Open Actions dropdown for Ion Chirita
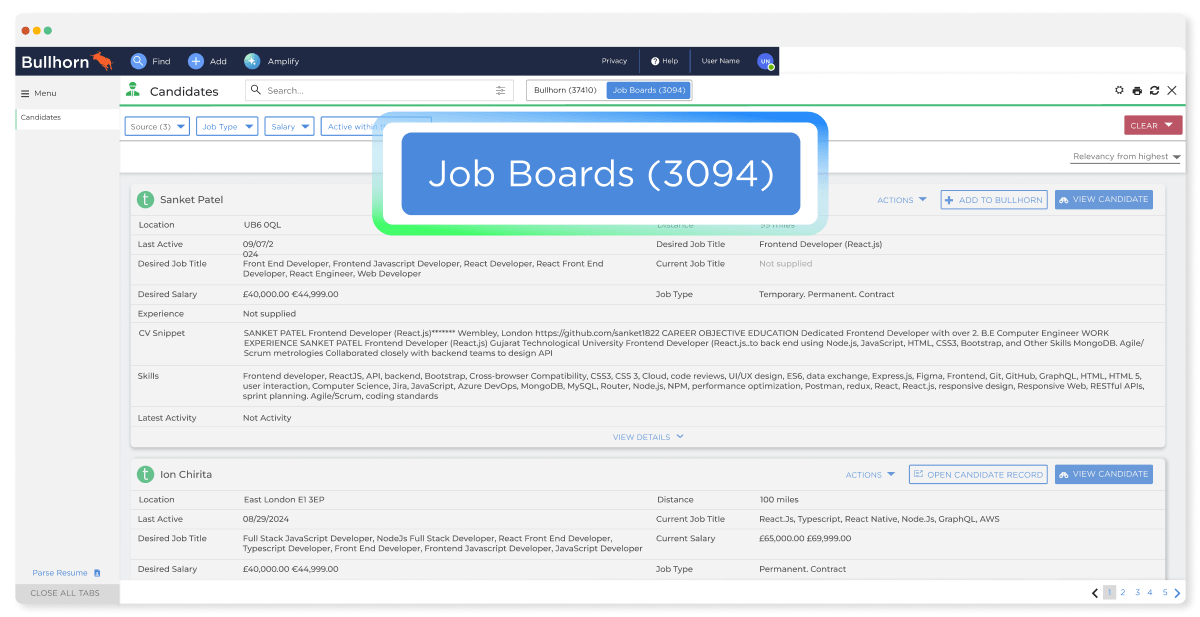Viewport: 1200px width, 617px height. [870, 475]
